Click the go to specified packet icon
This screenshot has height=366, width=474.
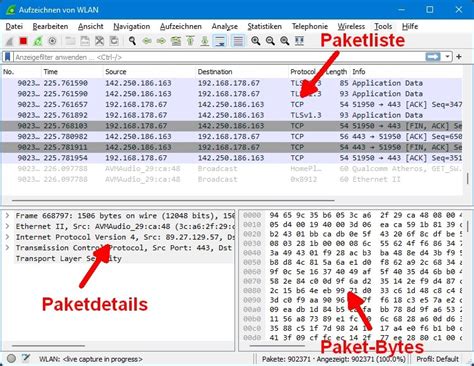point(176,41)
